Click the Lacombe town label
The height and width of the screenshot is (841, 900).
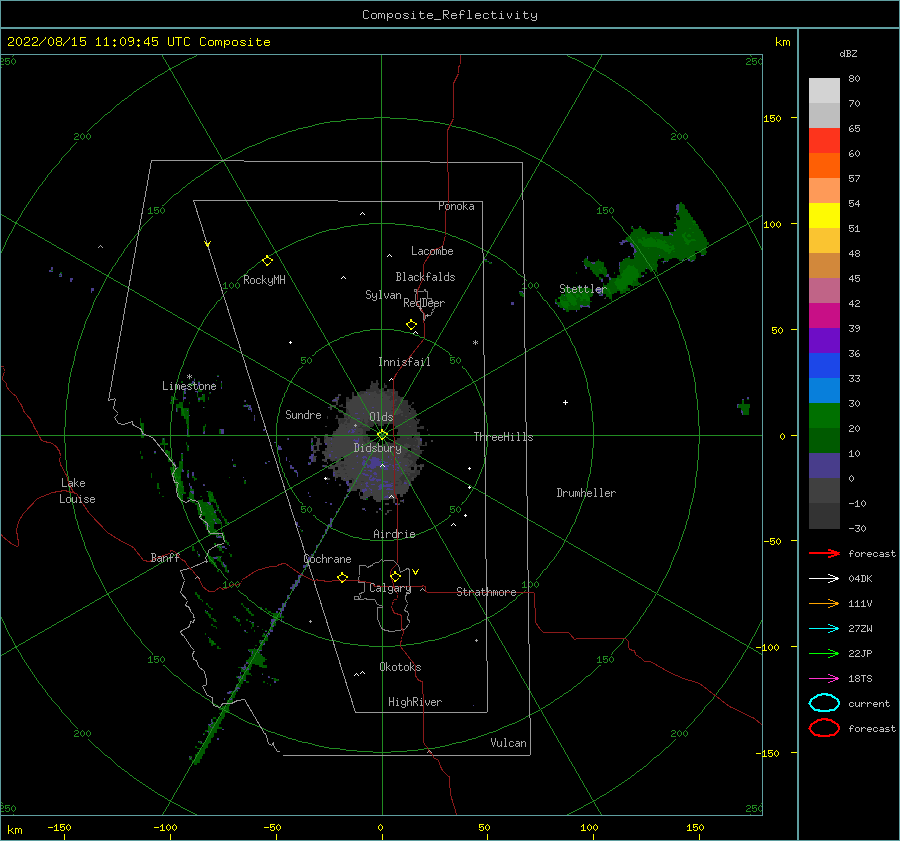point(432,251)
